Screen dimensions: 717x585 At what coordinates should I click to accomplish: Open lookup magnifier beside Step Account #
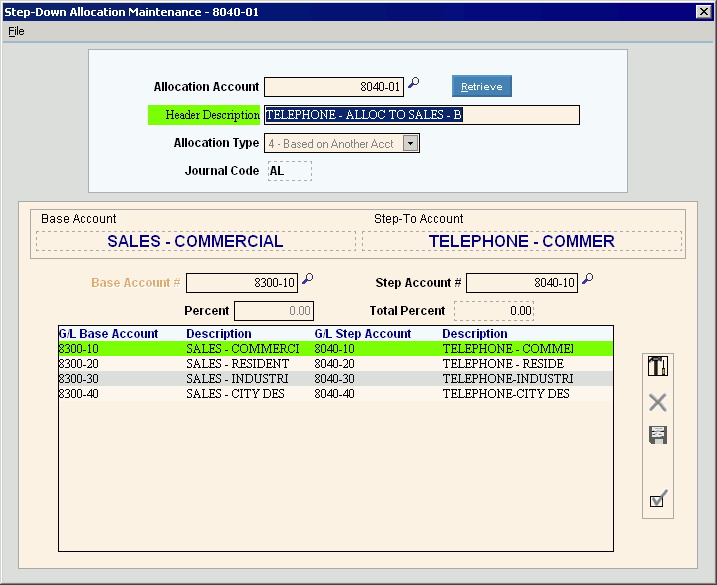click(588, 281)
